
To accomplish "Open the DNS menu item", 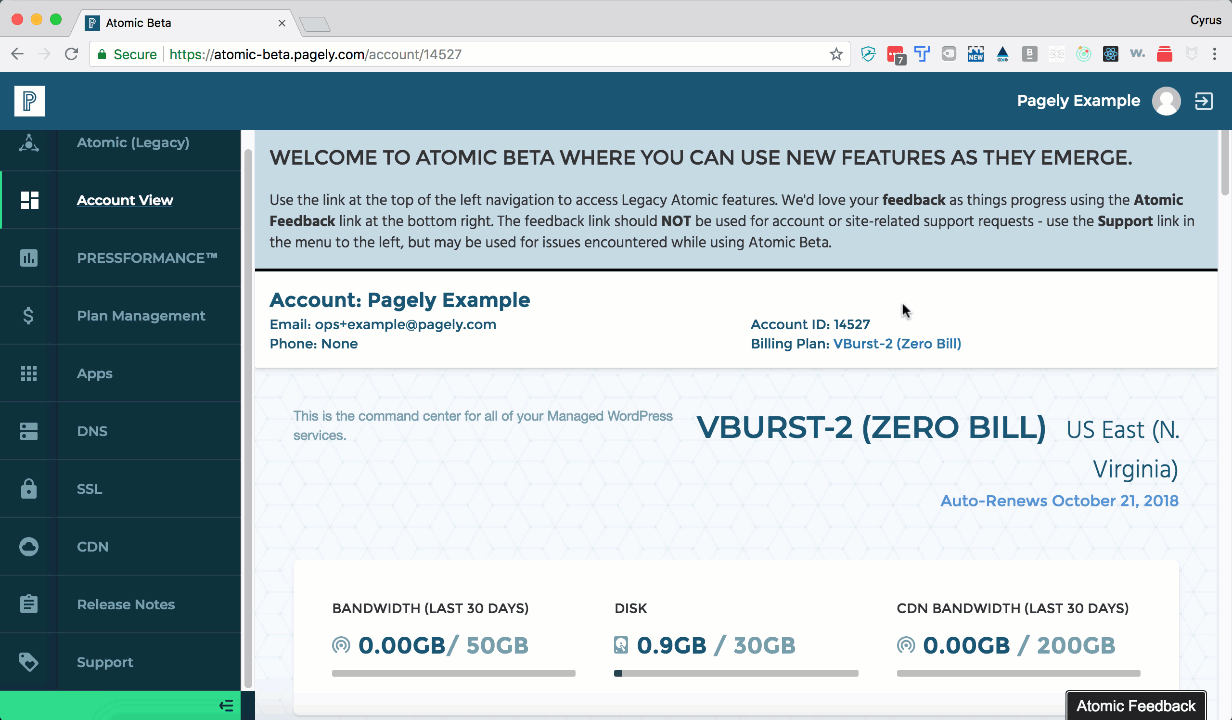I will [92, 431].
